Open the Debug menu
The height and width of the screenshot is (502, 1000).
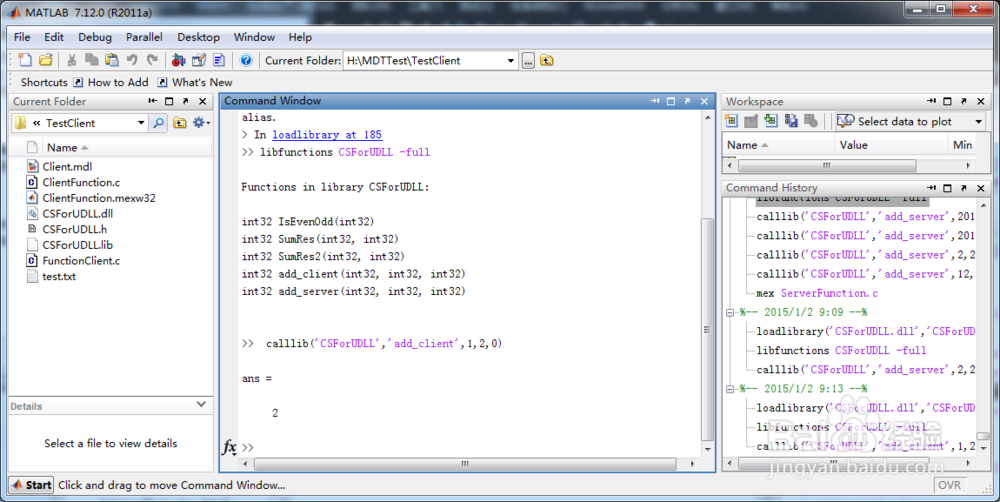(x=95, y=37)
